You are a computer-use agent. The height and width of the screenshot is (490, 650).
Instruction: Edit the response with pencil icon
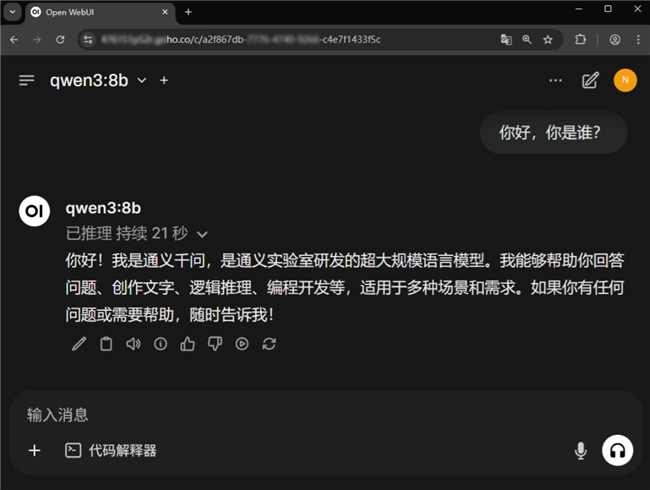[79, 344]
